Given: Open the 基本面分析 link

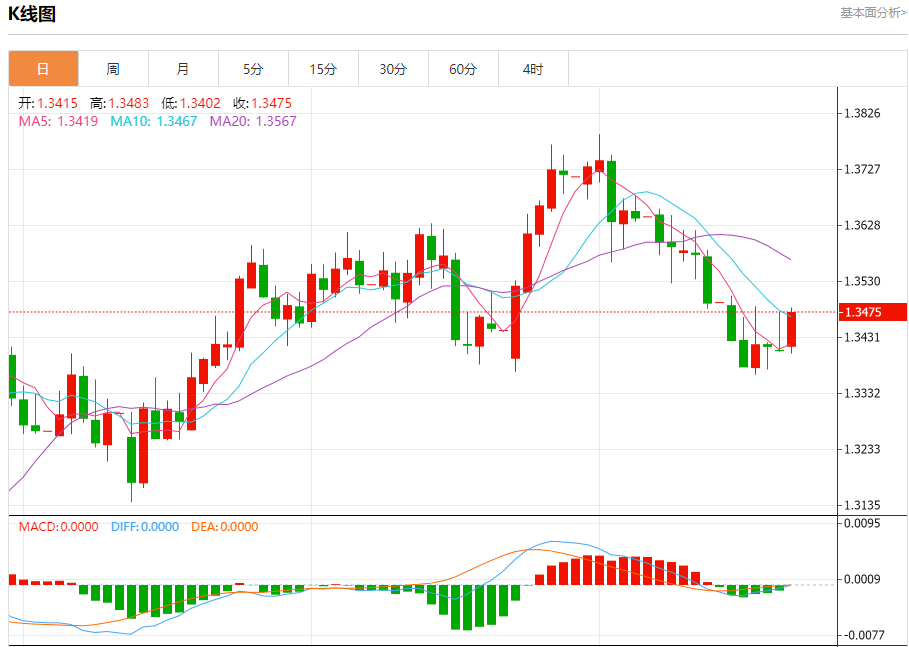Looking at the screenshot, I should pos(874,13).
